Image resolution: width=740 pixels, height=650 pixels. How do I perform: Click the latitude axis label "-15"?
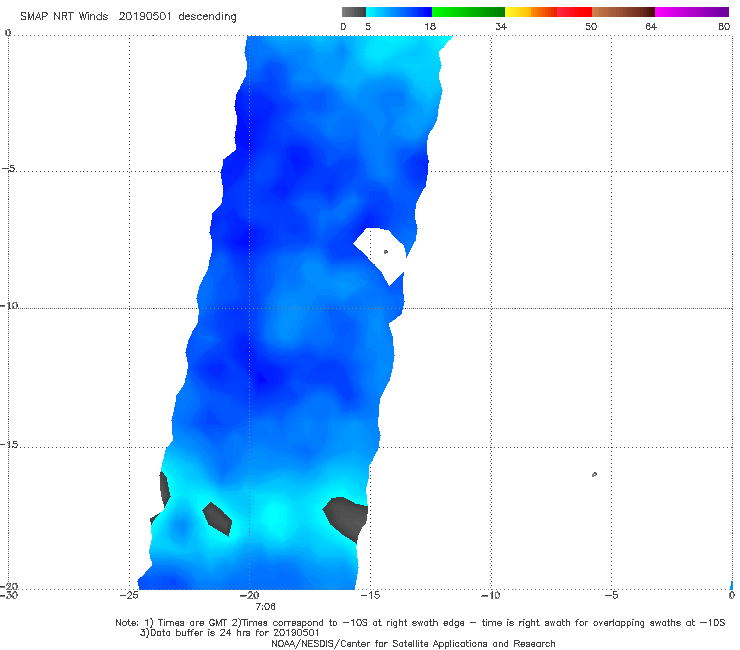[9, 445]
